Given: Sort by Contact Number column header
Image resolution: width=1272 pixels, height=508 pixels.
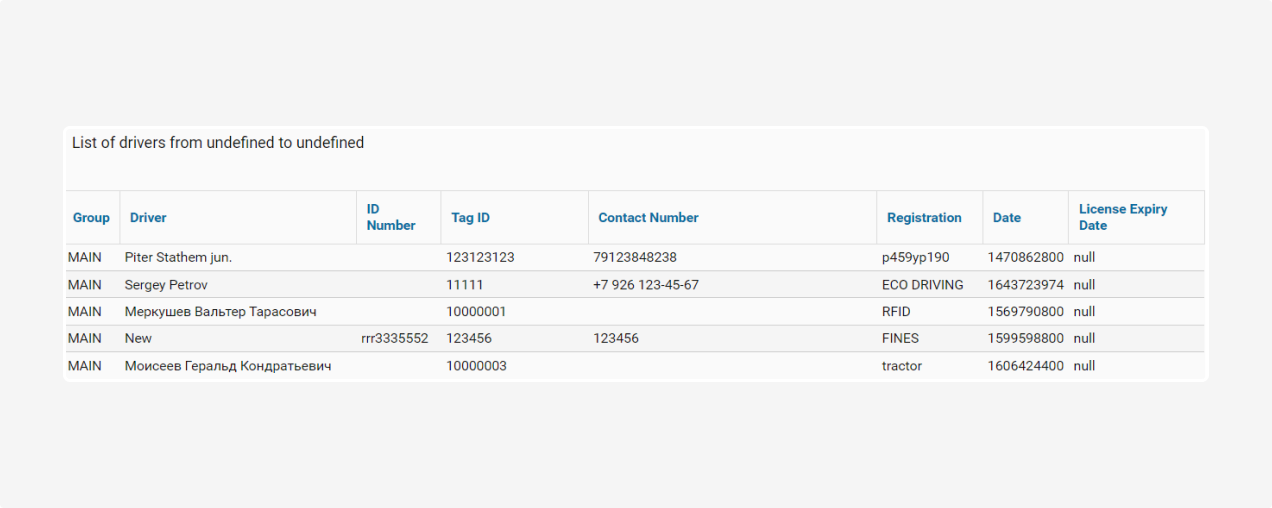Looking at the screenshot, I should click(x=648, y=218).
